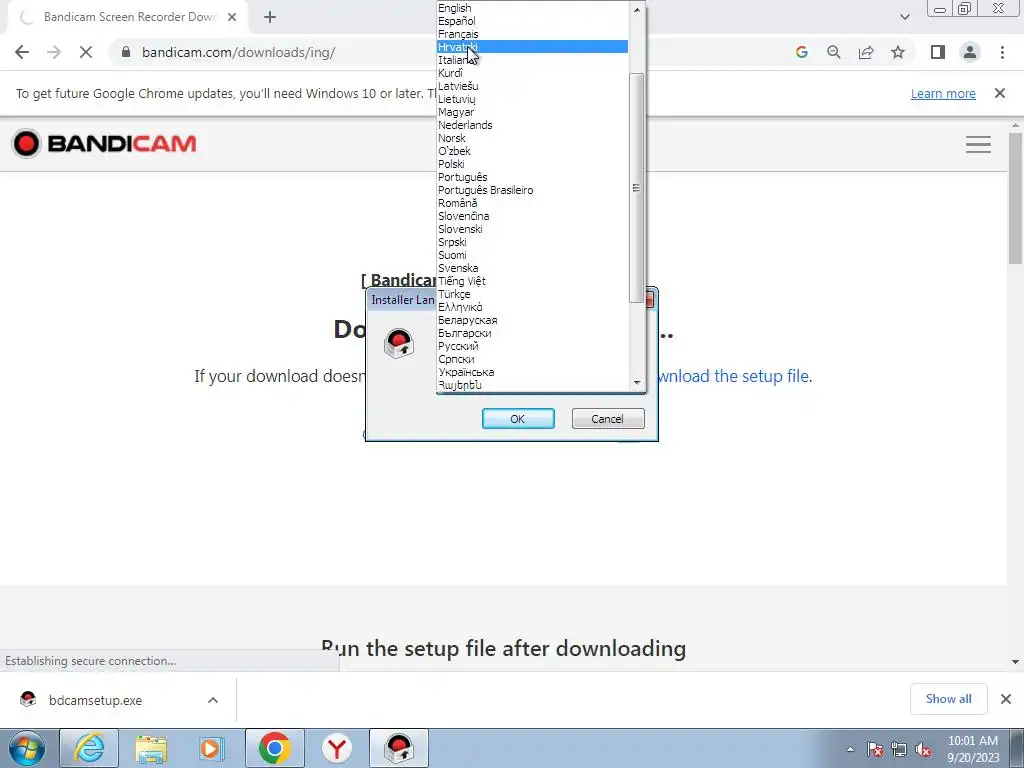Close the Bandicam Screen Recorder tab
1024x768 pixels.
point(232,18)
